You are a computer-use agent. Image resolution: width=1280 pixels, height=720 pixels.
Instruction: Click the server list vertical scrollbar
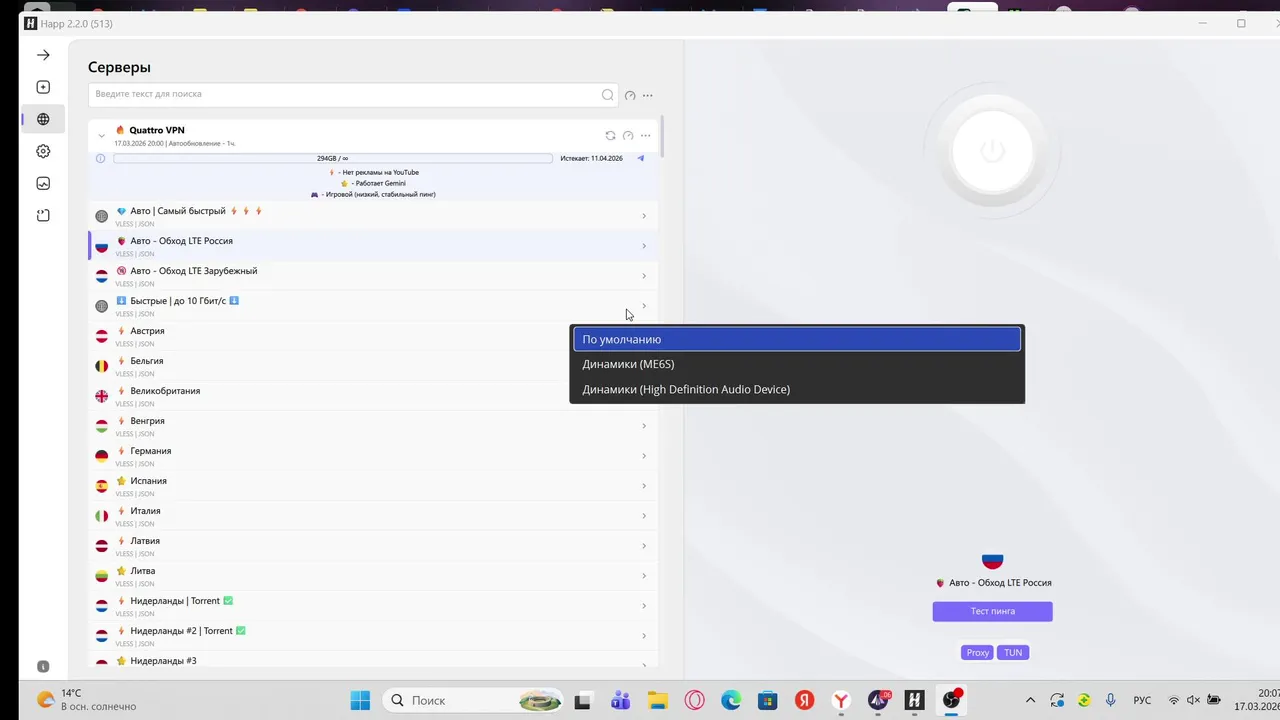click(660, 137)
